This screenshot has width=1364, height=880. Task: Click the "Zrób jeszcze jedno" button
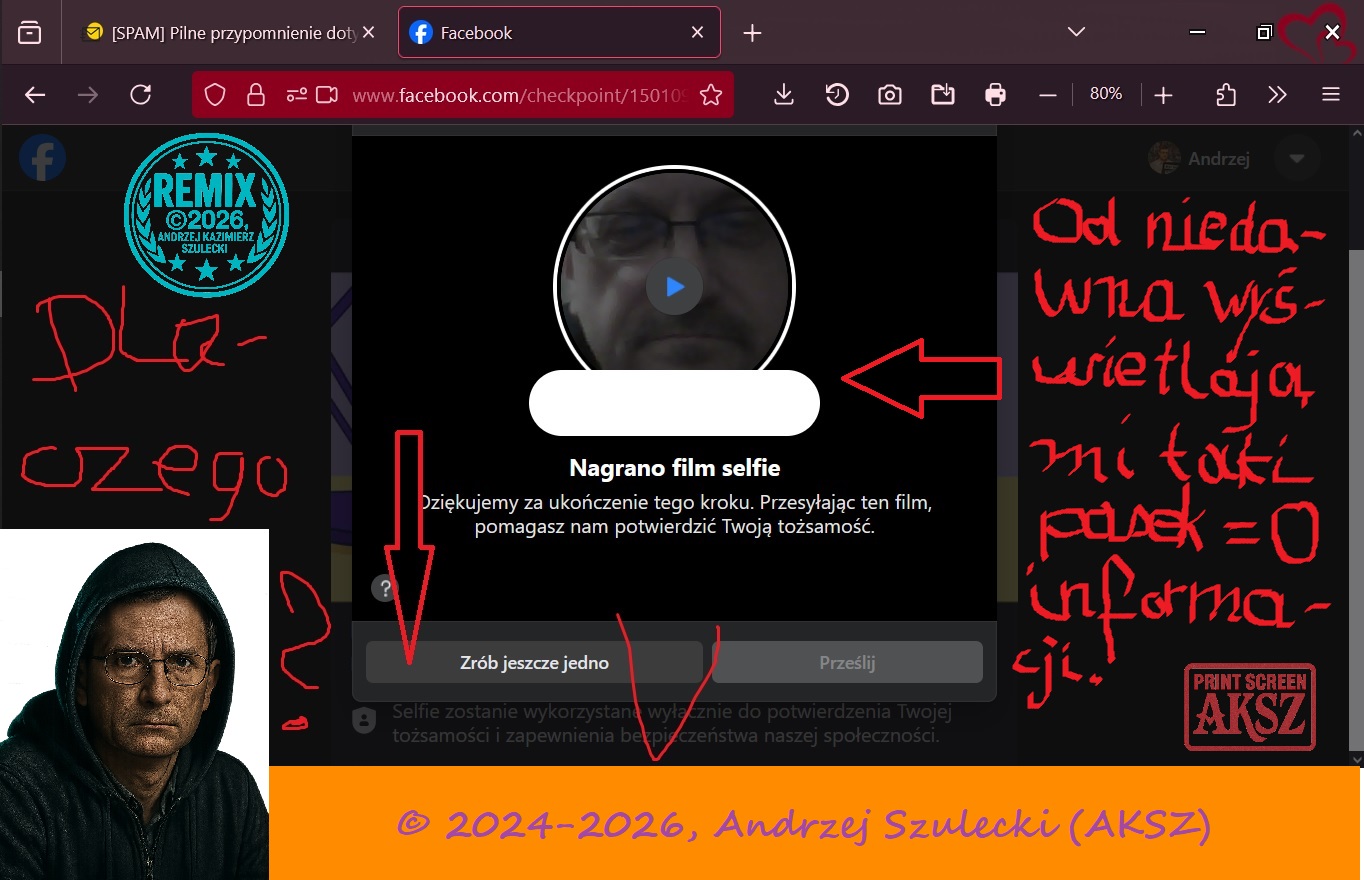pos(534,662)
